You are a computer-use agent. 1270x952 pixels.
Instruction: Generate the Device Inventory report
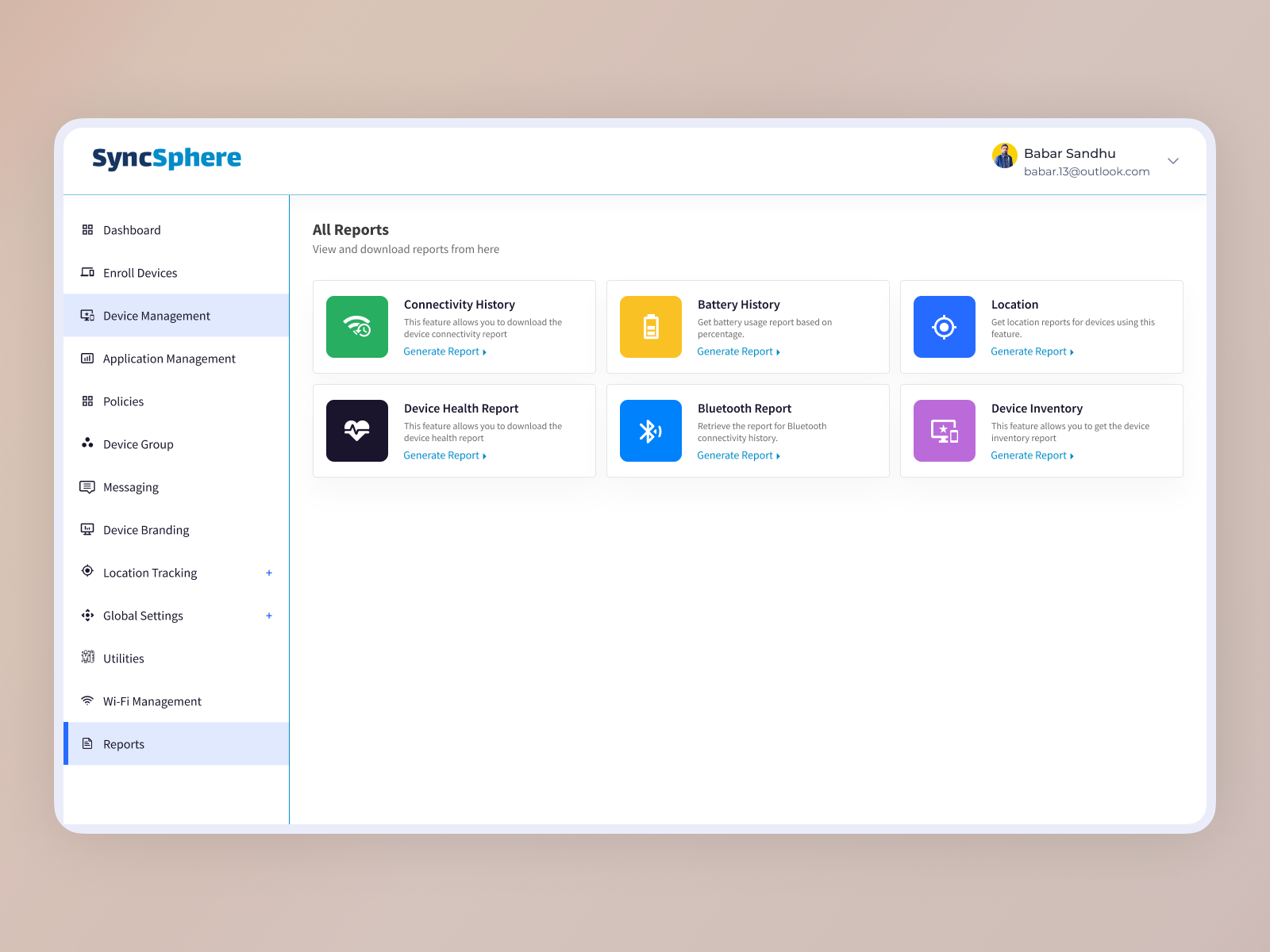click(1029, 455)
